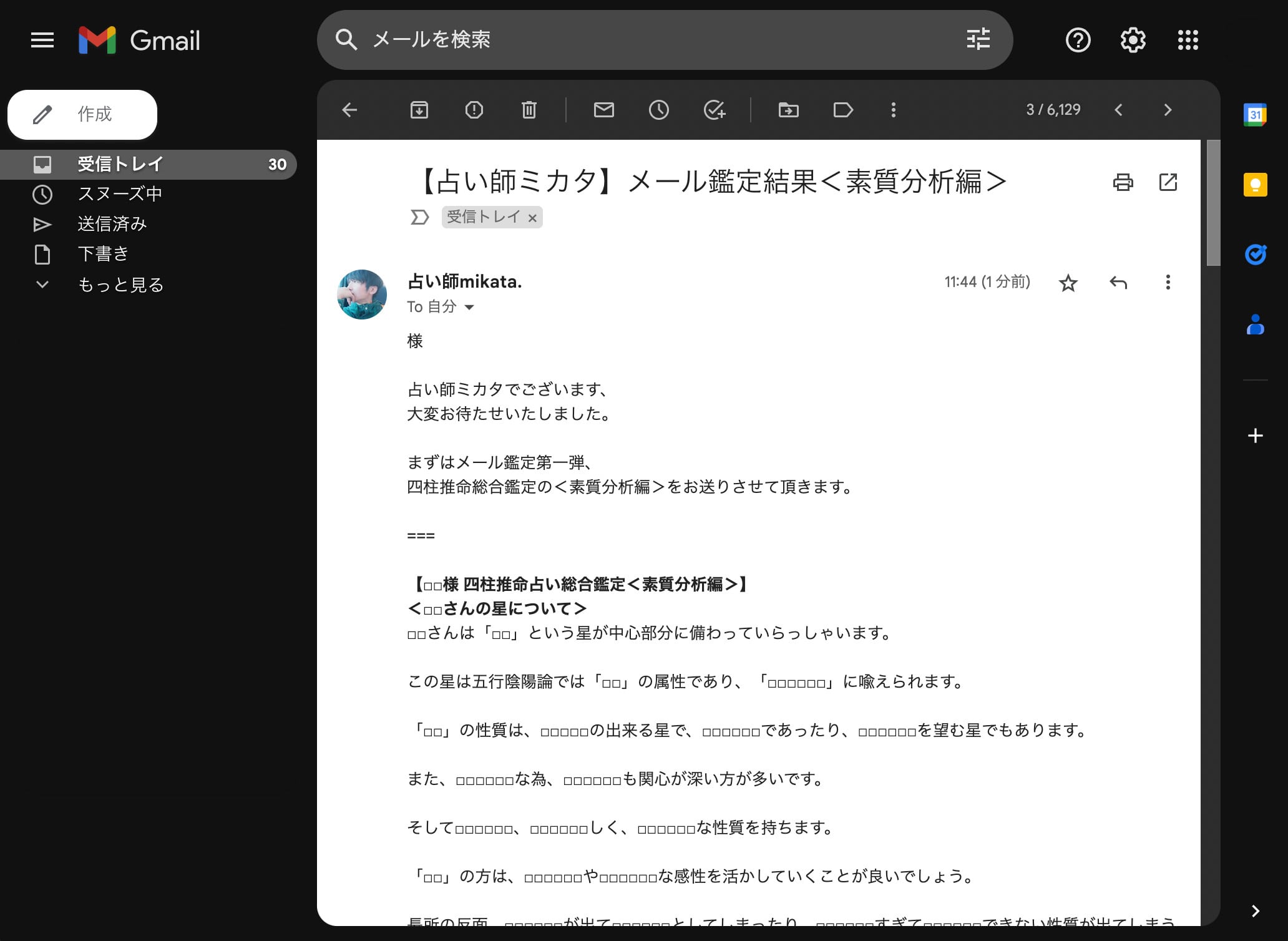Archive this email
1288x941 pixels.
click(419, 110)
